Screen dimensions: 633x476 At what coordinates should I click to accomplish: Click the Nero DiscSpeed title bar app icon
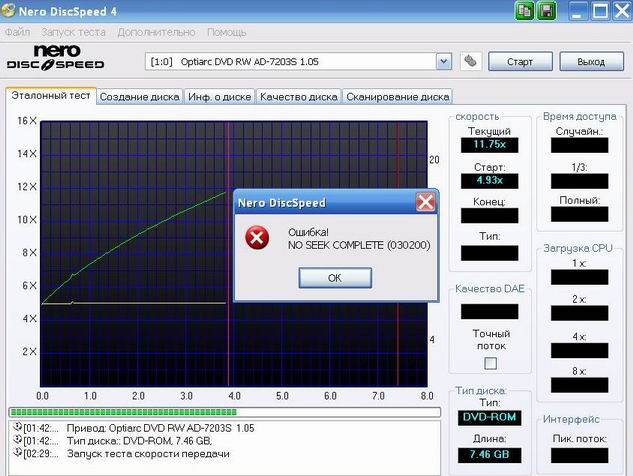(x=8, y=10)
